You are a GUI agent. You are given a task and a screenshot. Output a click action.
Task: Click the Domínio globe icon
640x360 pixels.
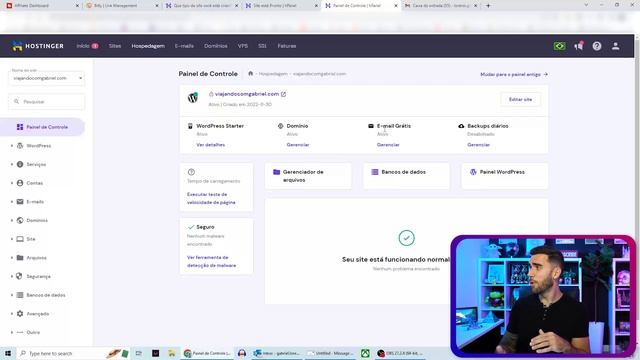click(280, 126)
